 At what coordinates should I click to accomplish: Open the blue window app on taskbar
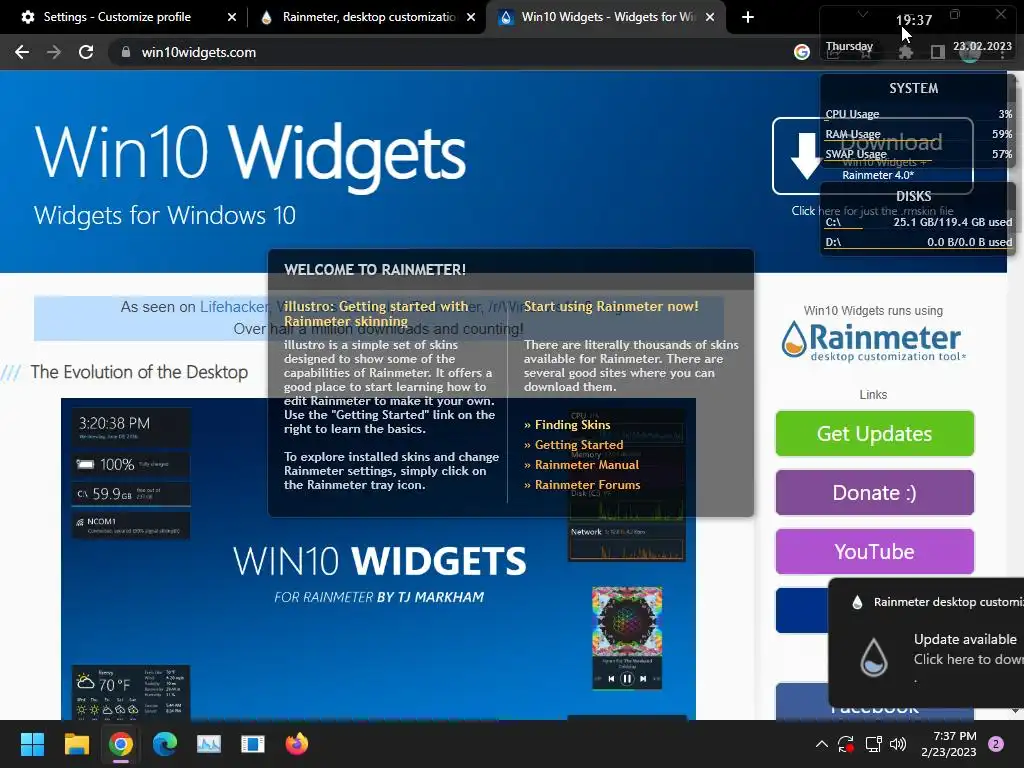[253, 744]
